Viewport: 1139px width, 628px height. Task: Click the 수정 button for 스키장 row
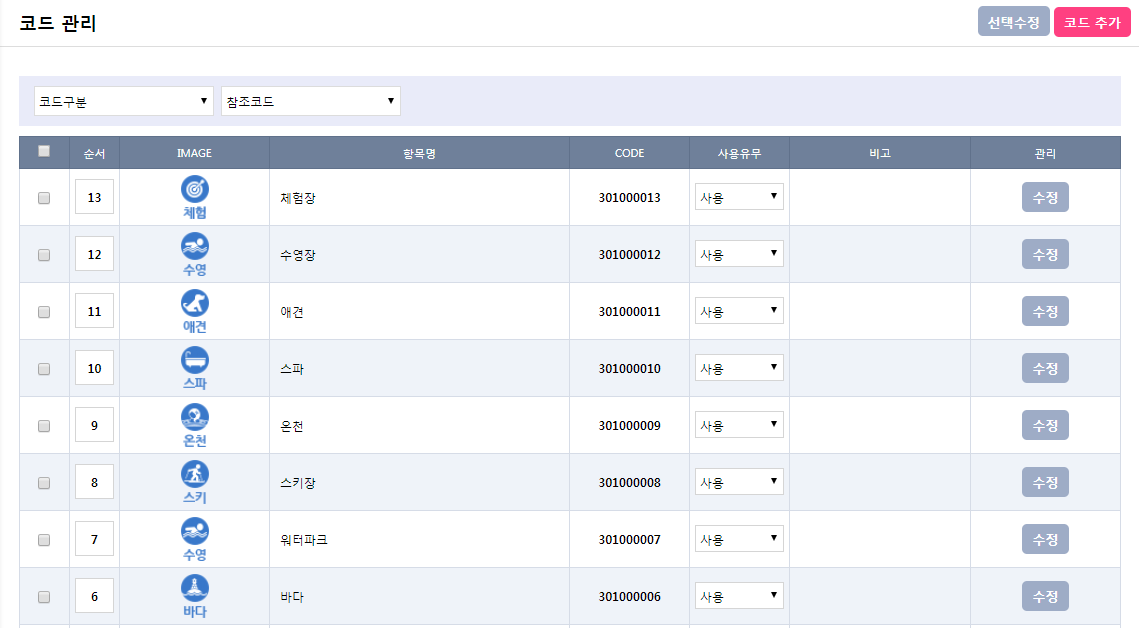1045,483
